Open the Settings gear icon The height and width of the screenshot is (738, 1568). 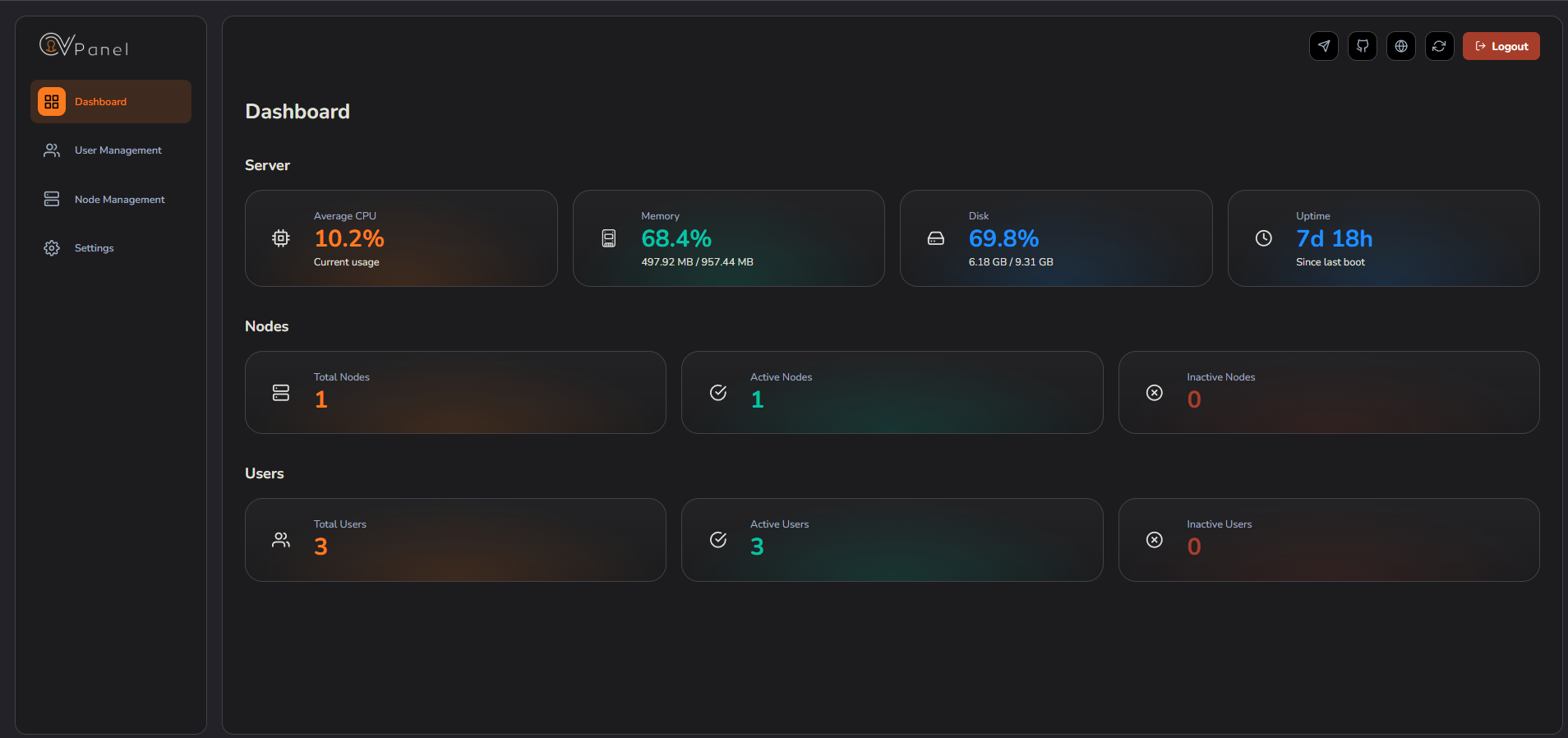point(52,247)
